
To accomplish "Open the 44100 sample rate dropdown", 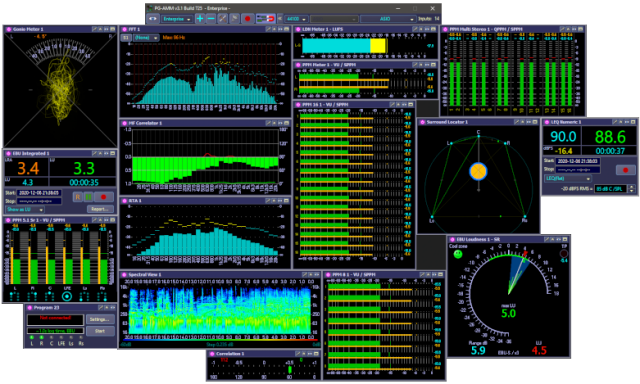I will [296, 19].
